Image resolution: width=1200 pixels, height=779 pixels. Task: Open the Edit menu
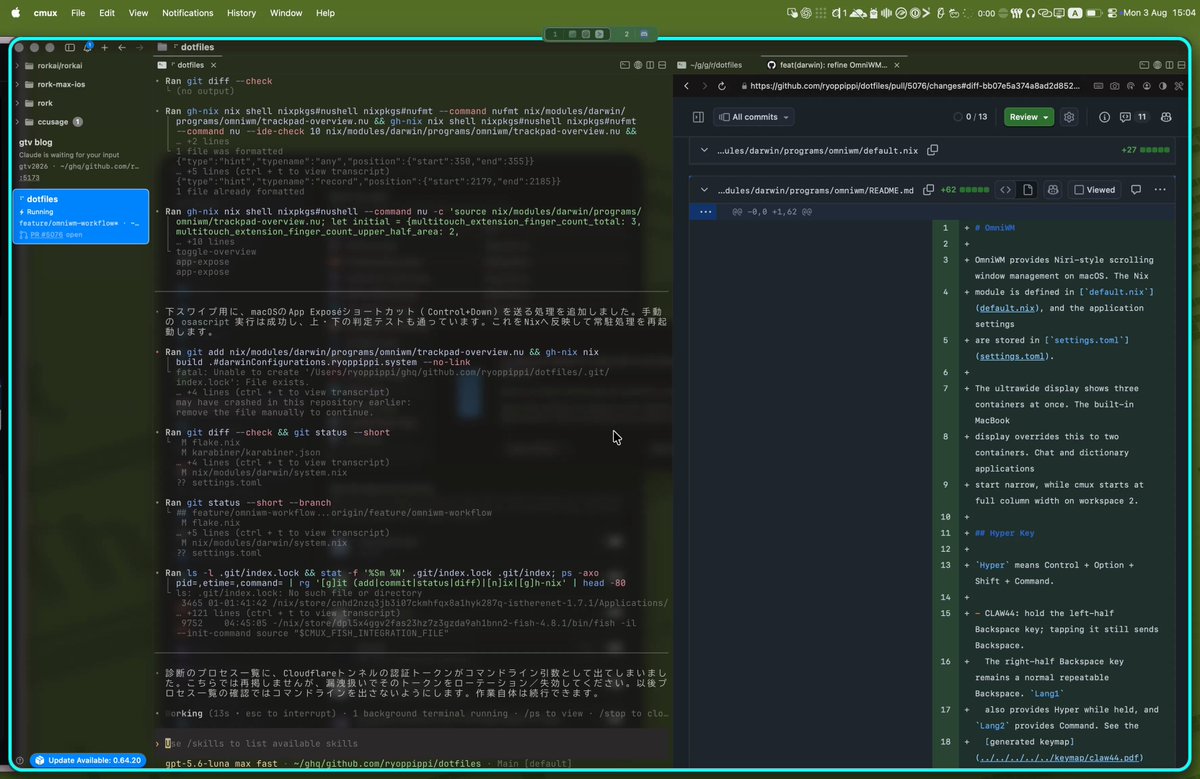tap(107, 13)
